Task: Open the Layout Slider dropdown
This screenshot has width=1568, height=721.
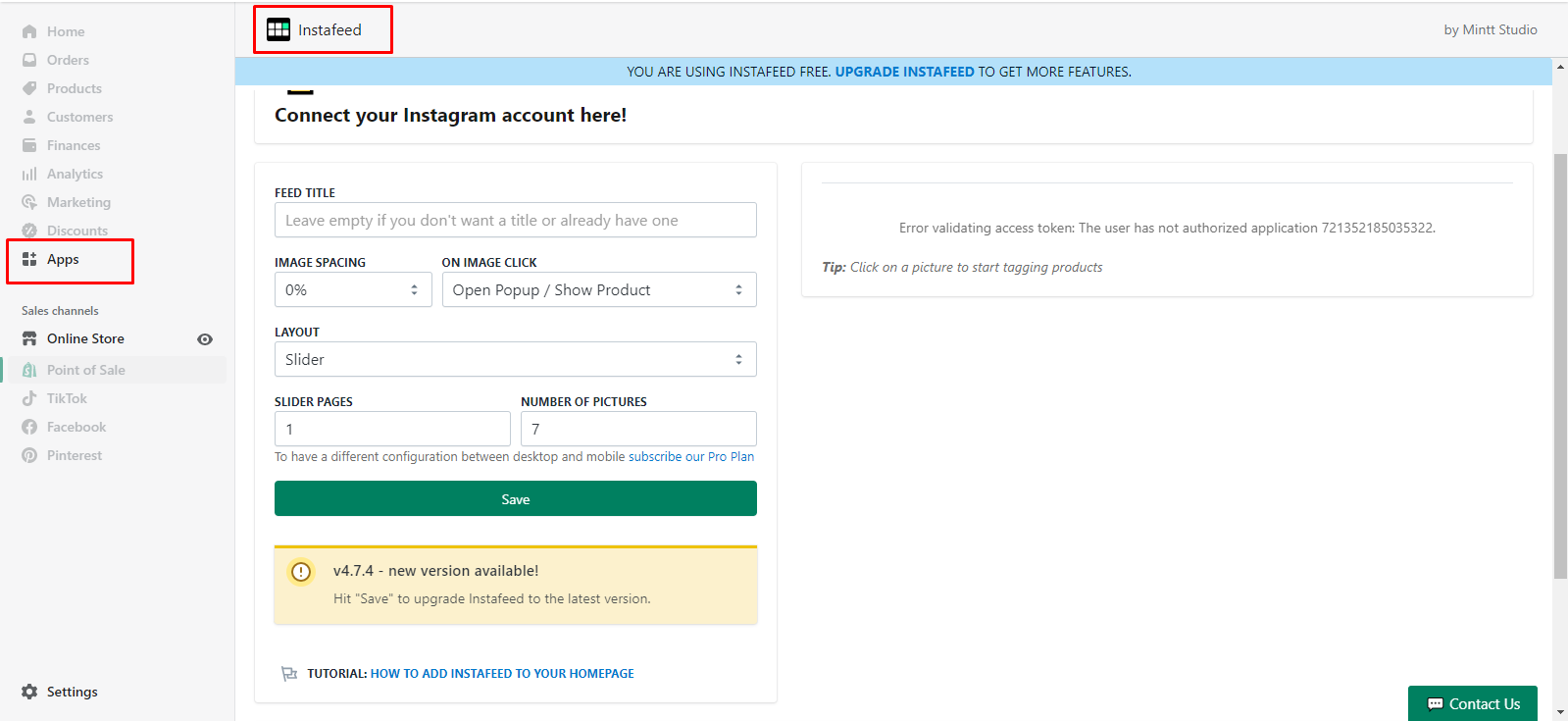Action: (x=516, y=359)
